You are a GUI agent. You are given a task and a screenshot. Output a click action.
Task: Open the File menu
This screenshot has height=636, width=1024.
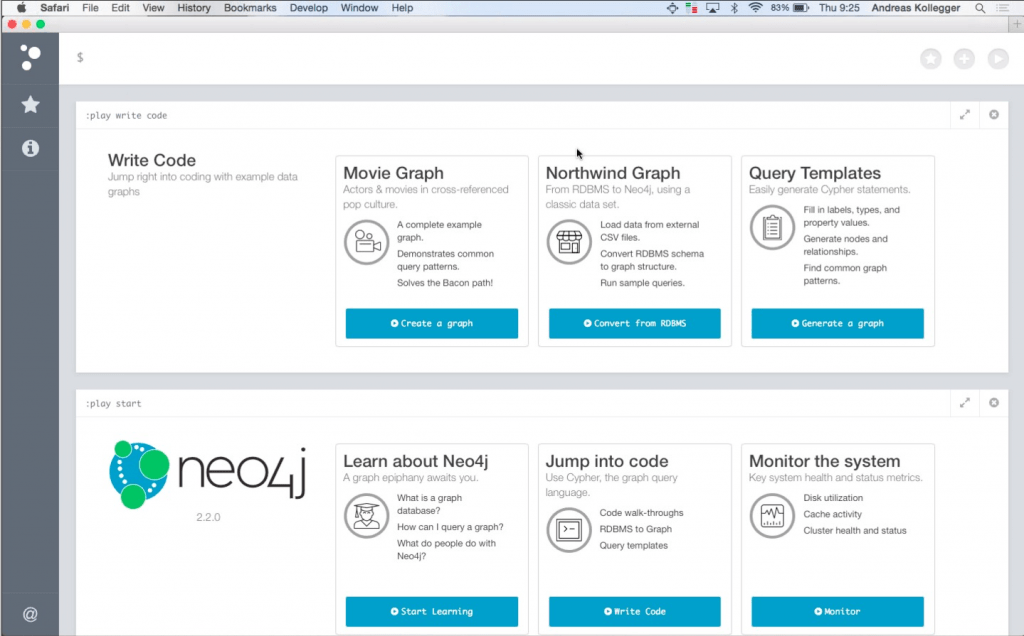(x=90, y=8)
